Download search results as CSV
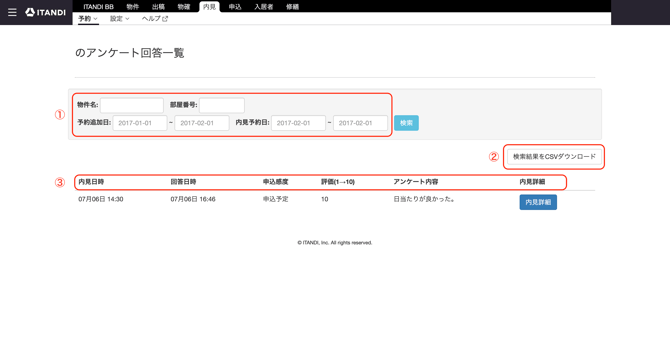The width and height of the screenshot is (670, 363). pyautogui.click(x=554, y=157)
